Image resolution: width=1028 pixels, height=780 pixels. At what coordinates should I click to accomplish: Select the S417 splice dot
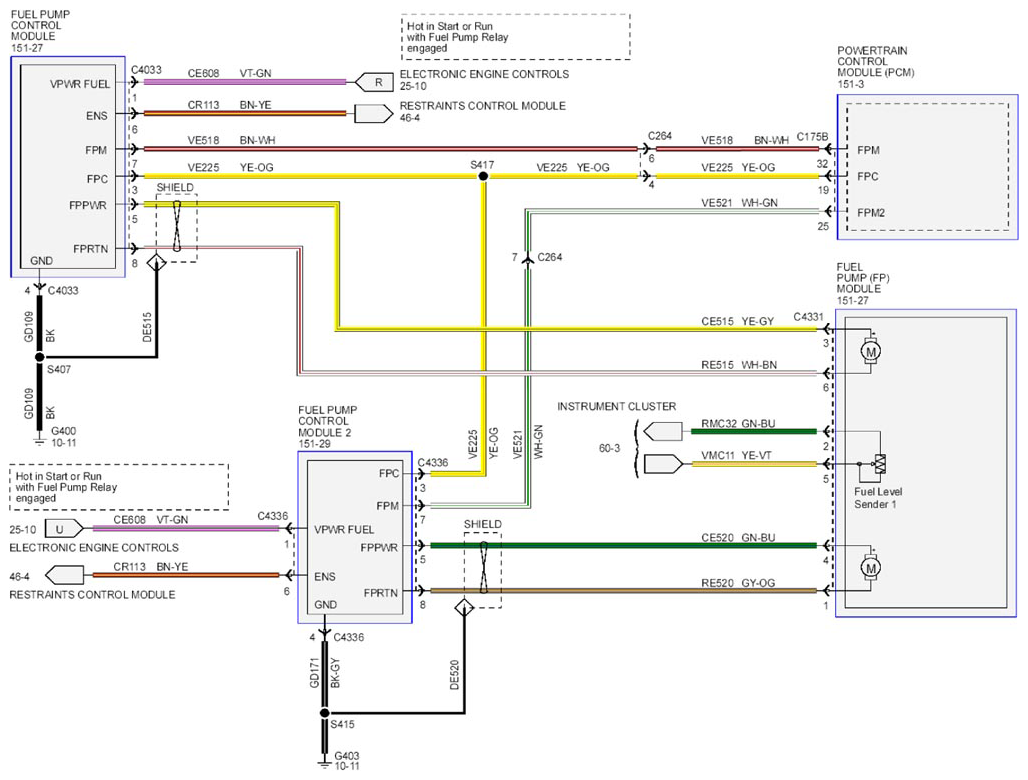pos(483,176)
